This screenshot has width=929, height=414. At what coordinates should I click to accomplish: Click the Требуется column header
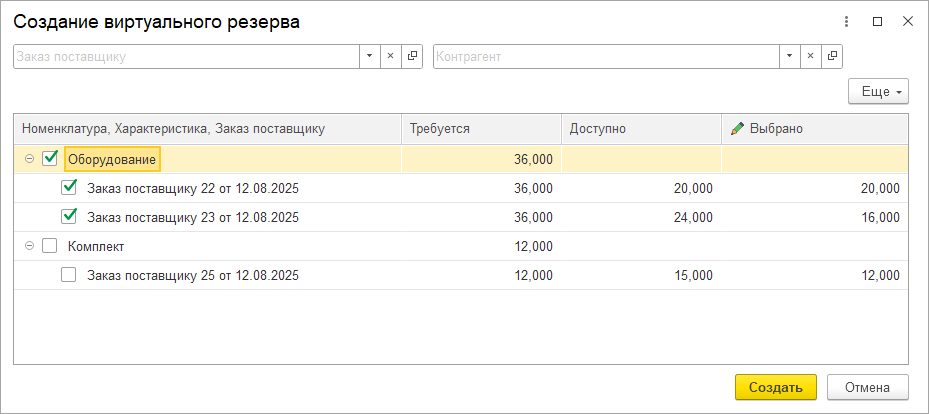482,129
